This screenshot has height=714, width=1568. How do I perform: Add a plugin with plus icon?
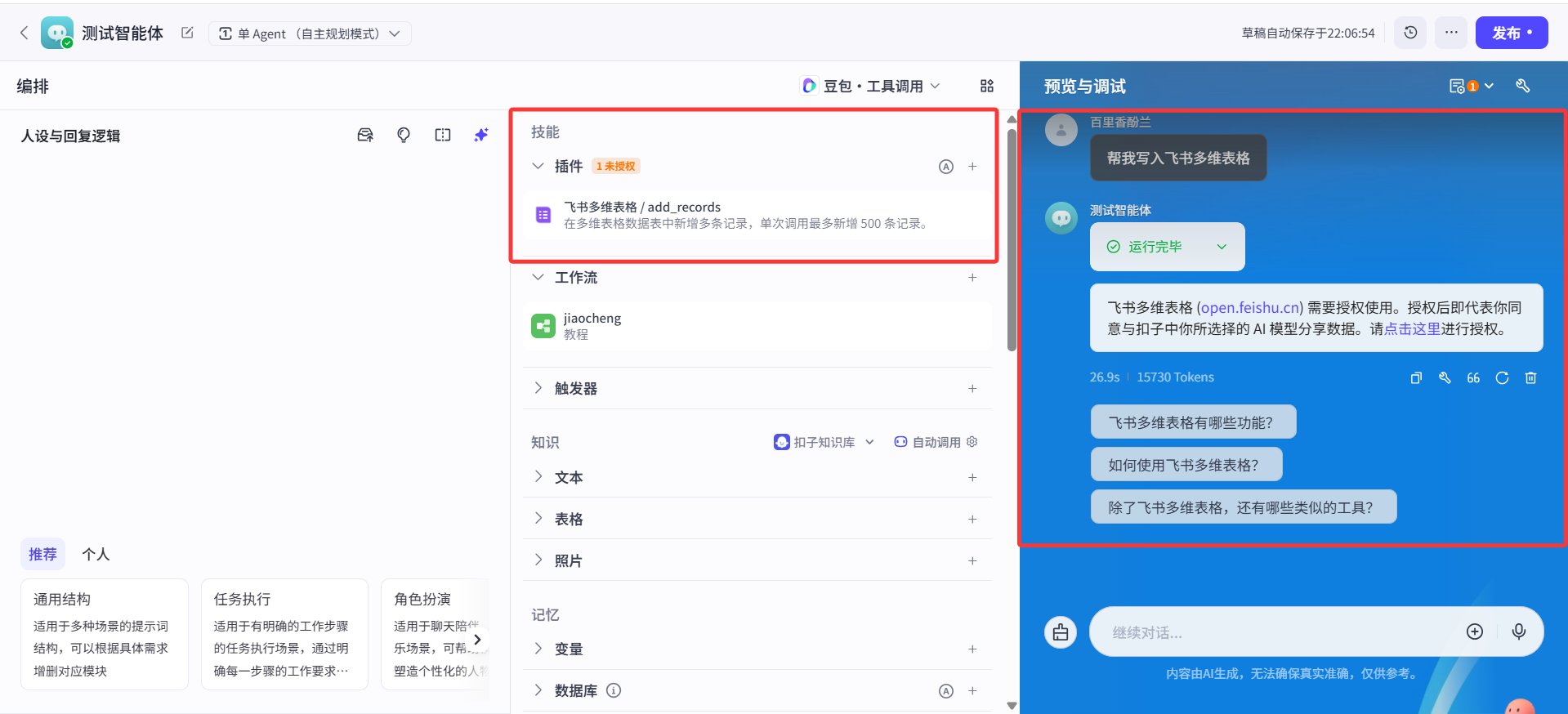click(972, 167)
